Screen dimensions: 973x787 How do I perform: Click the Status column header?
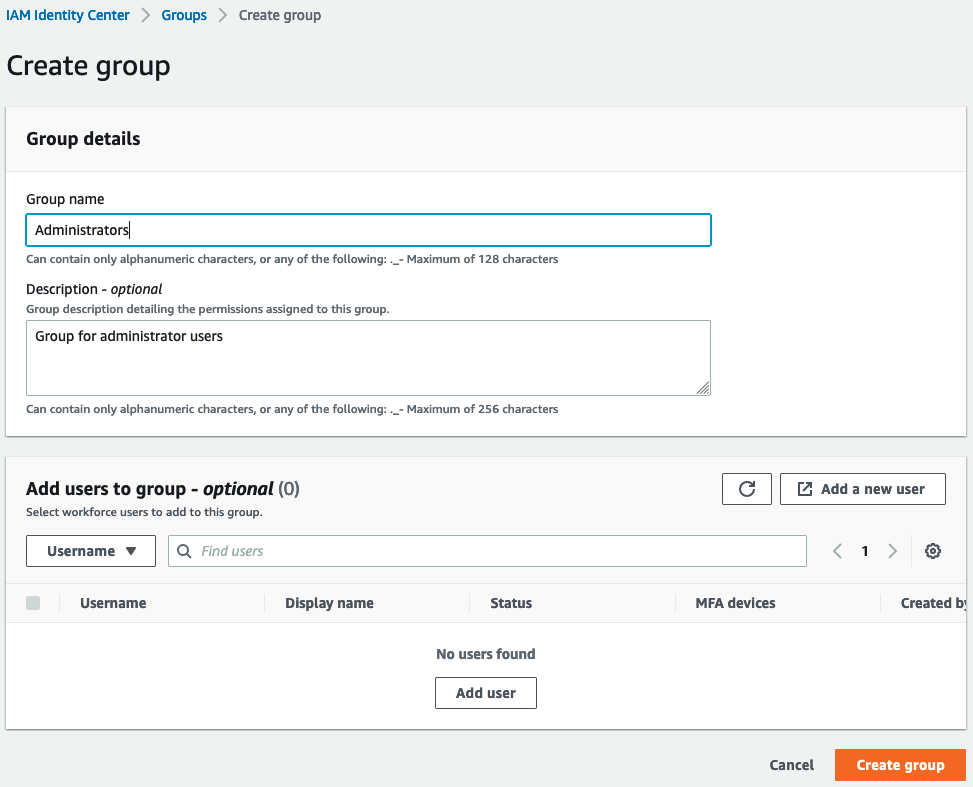click(x=511, y=603)
